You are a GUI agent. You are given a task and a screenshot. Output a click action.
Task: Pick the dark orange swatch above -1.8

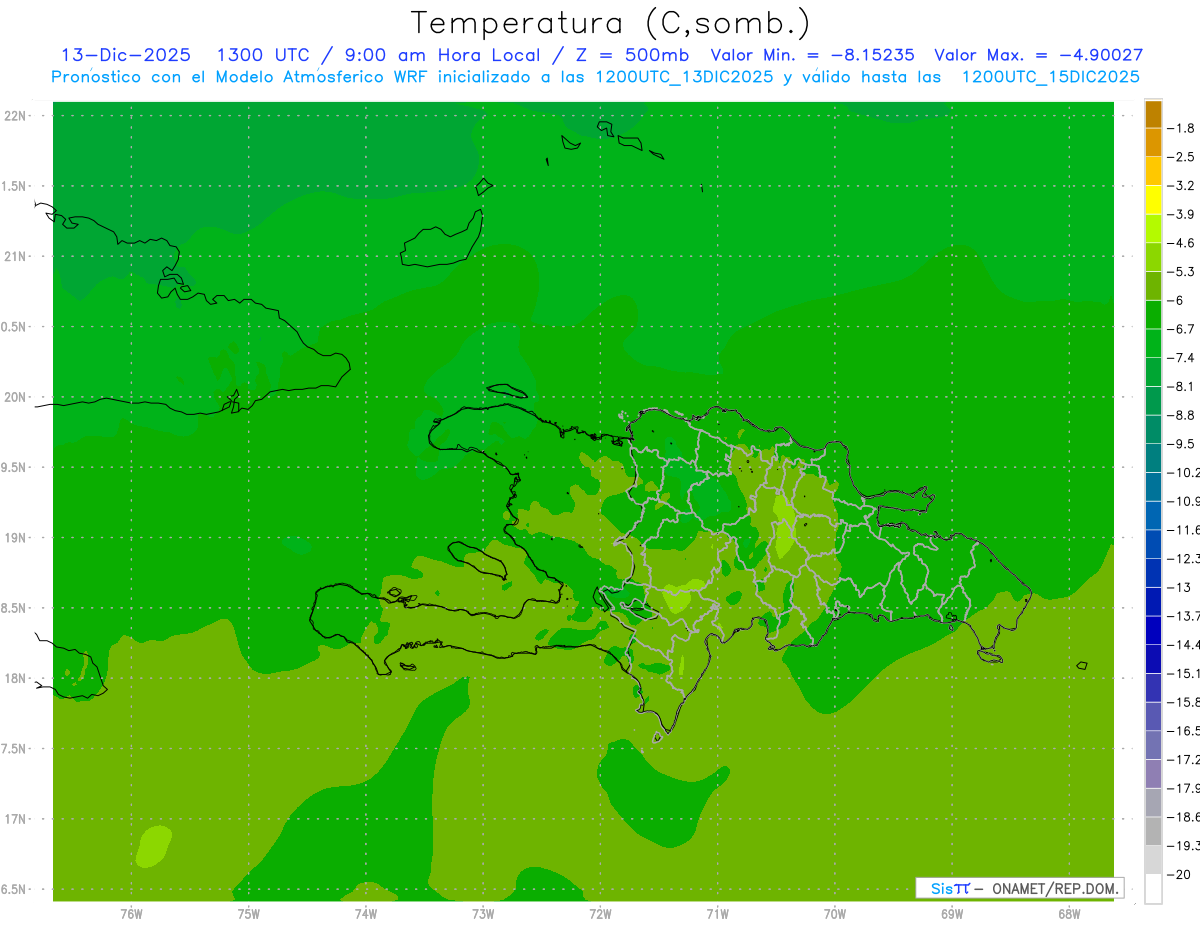[1153, 114]
